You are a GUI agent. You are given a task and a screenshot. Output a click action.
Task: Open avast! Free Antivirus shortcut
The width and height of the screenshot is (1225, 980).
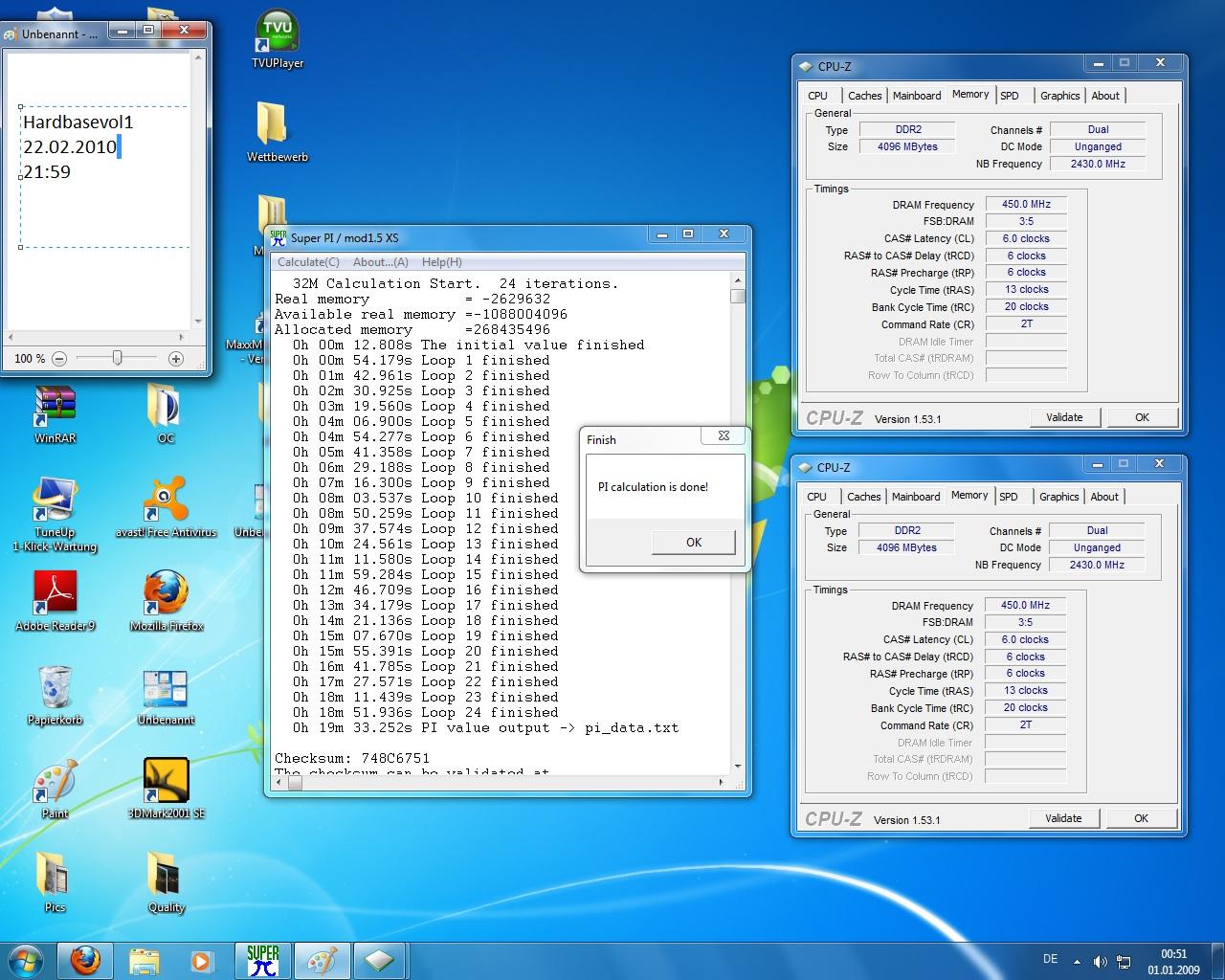click(x=166, y=507)
